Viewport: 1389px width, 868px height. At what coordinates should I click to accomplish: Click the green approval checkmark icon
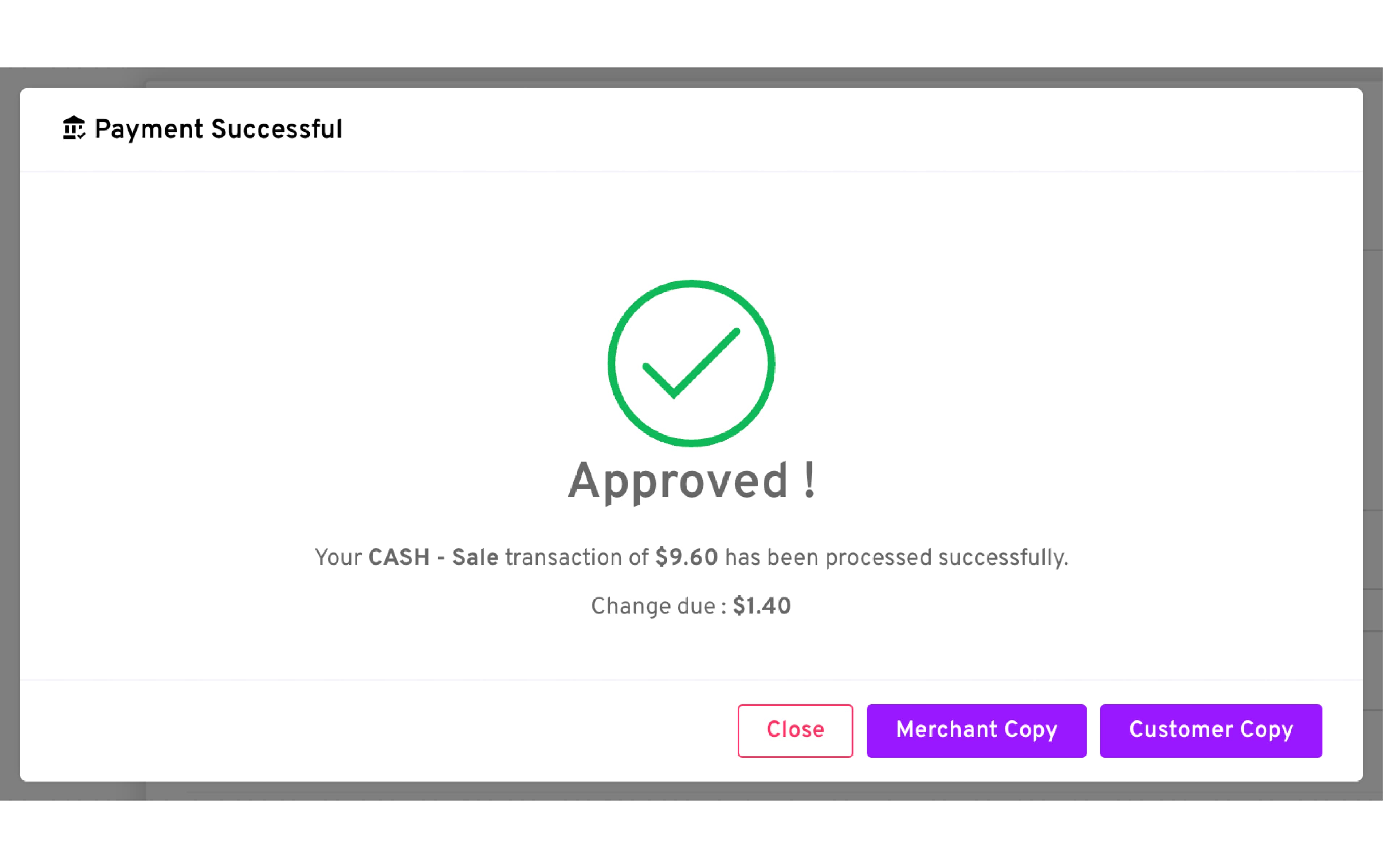point(691,365)
